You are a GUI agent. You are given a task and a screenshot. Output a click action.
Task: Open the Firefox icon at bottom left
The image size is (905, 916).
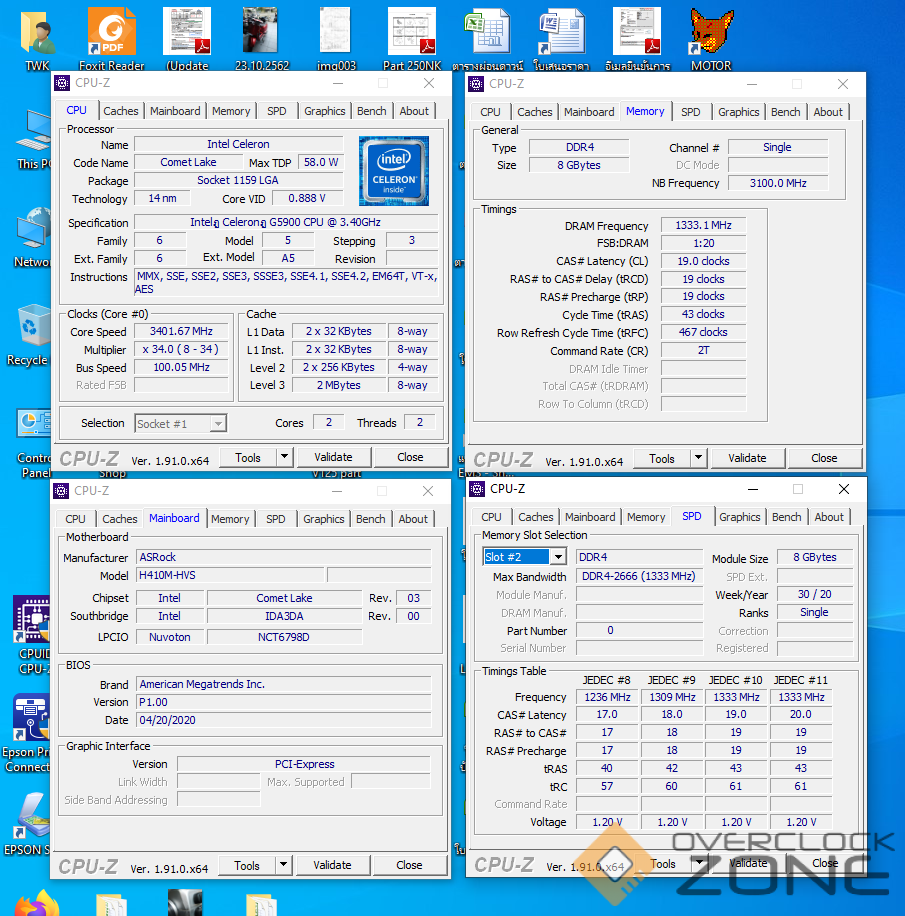coord(37,903)
